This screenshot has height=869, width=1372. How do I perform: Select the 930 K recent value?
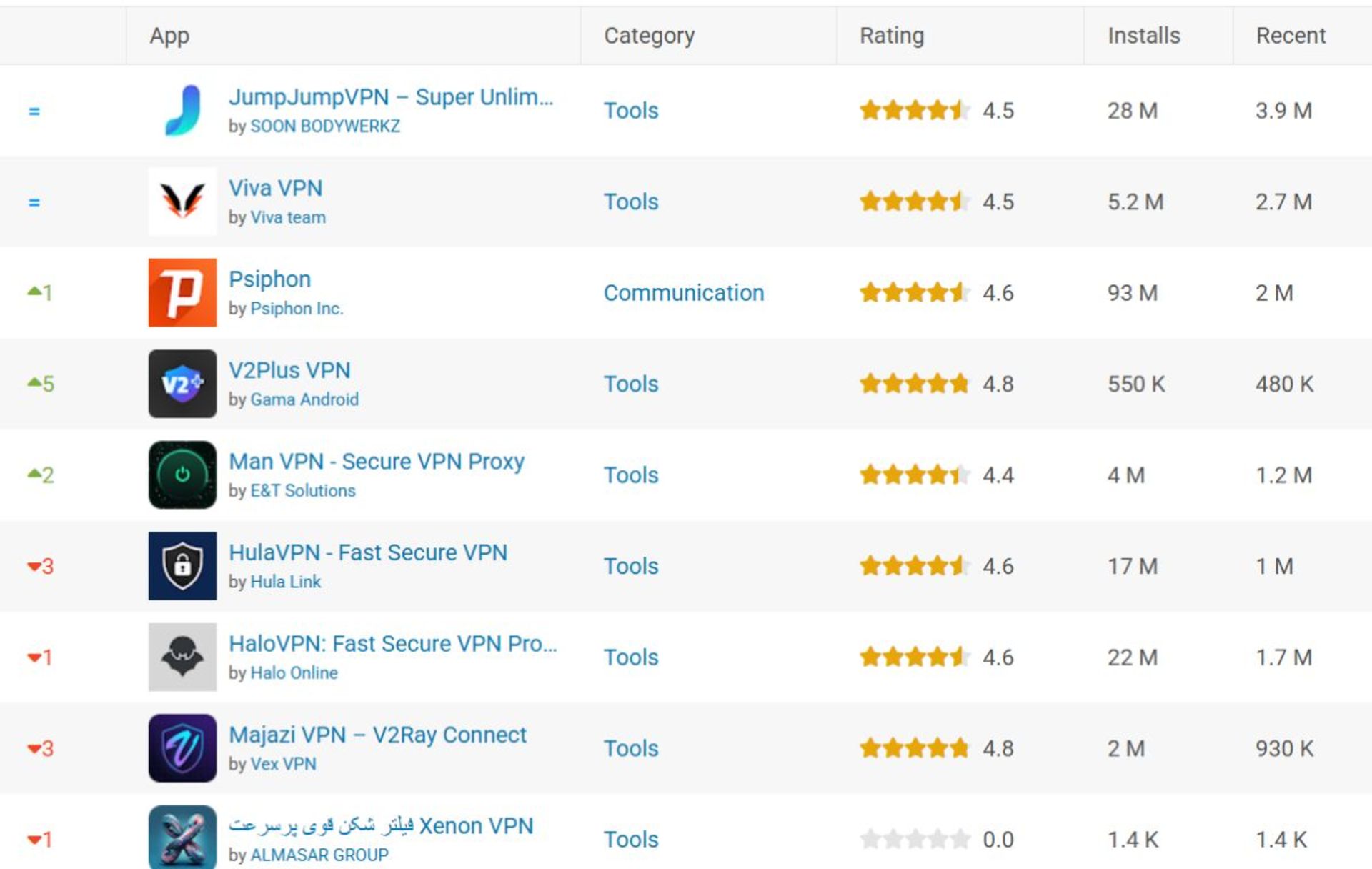click(x=1284, y=748)
